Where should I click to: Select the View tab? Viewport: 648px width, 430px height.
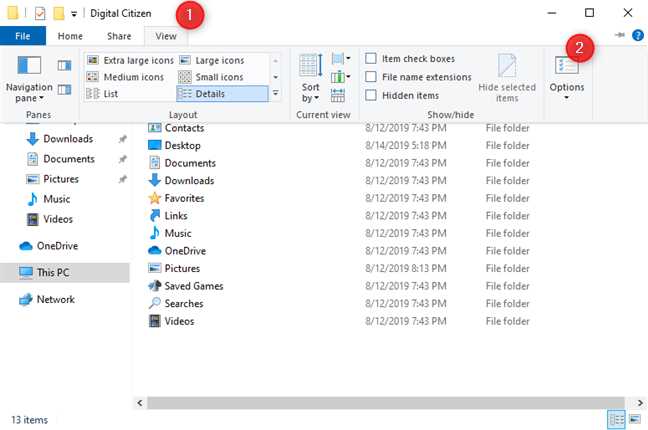point(166,36)
